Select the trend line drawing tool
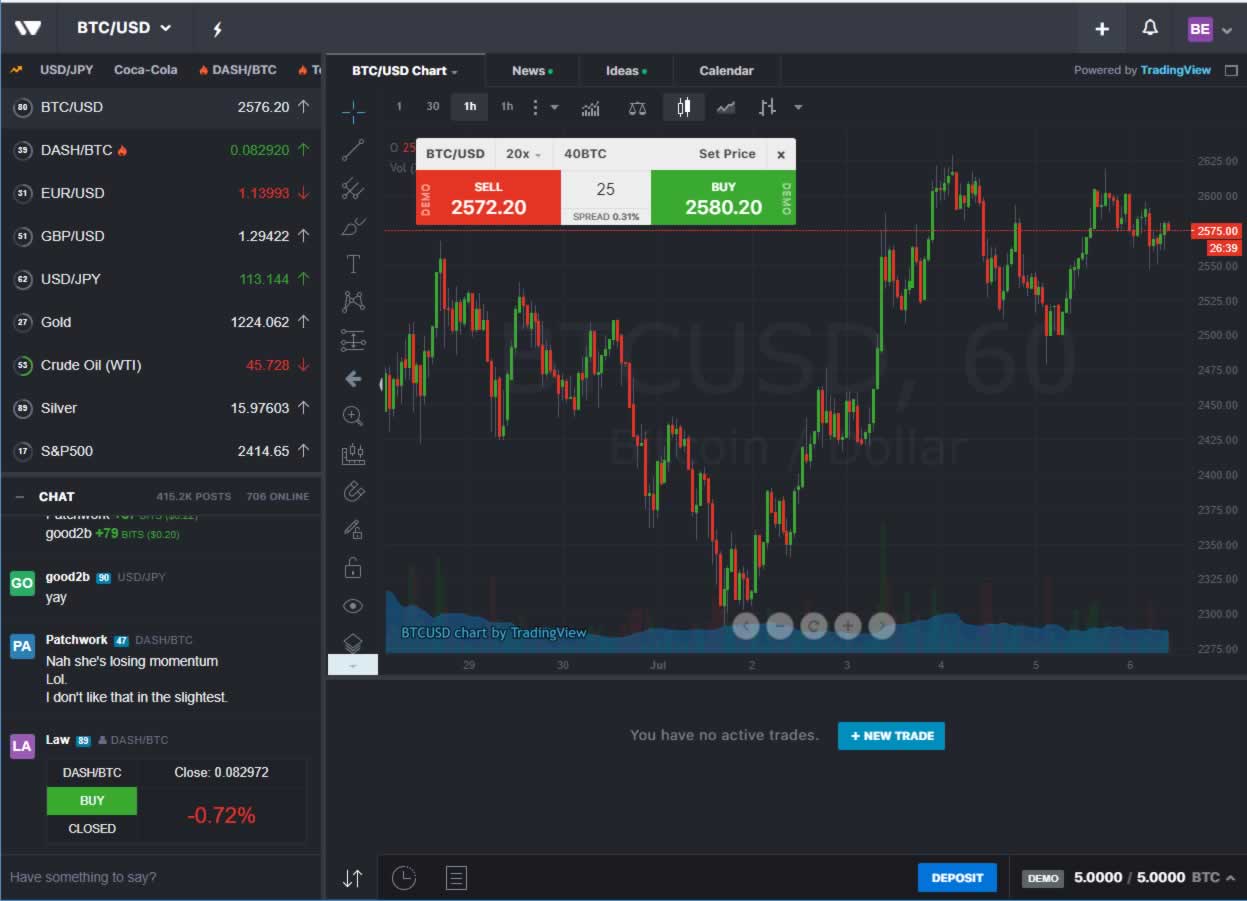Viewport: 1247px width, 901px height. tap(353, 150)
